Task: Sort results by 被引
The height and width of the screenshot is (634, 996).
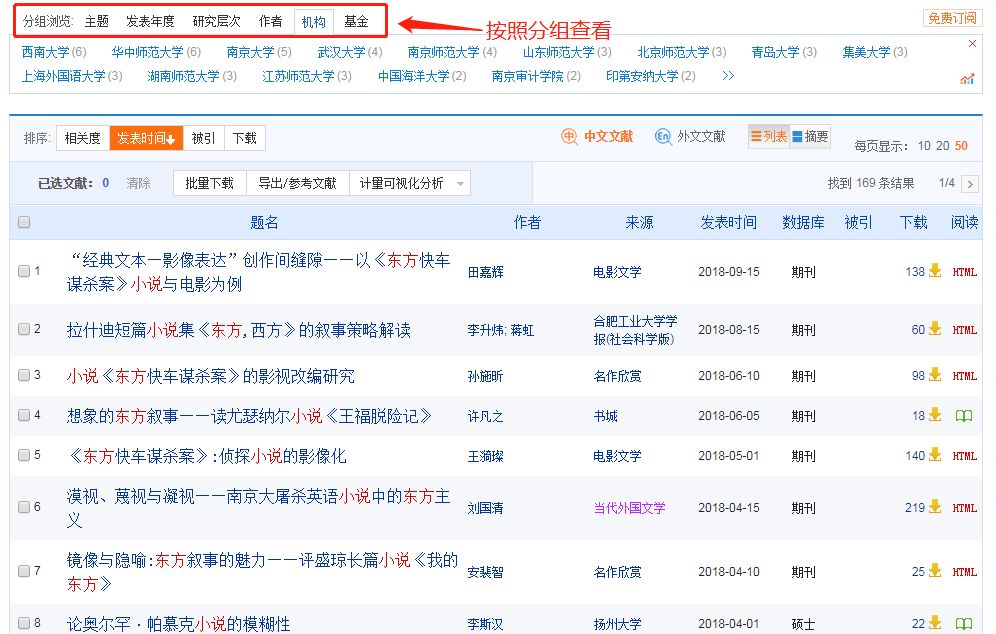Action: click(x=203, y=138)
